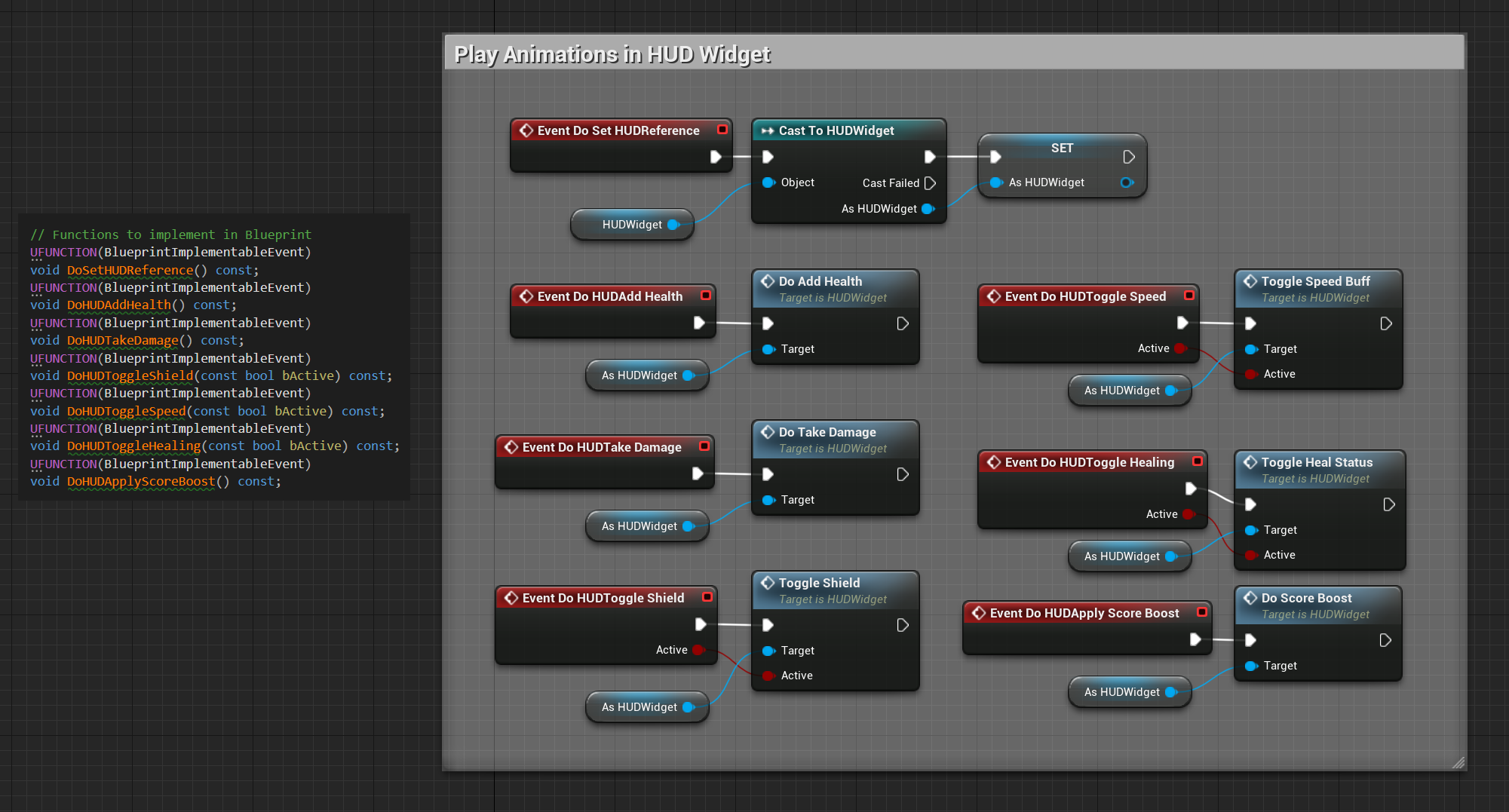Viewport: 1509px width, 812px height.
Task: Select the As HUDWidget getter feeding Do Score Boost
Action: pyautogui.click(x=1130, y=692)
